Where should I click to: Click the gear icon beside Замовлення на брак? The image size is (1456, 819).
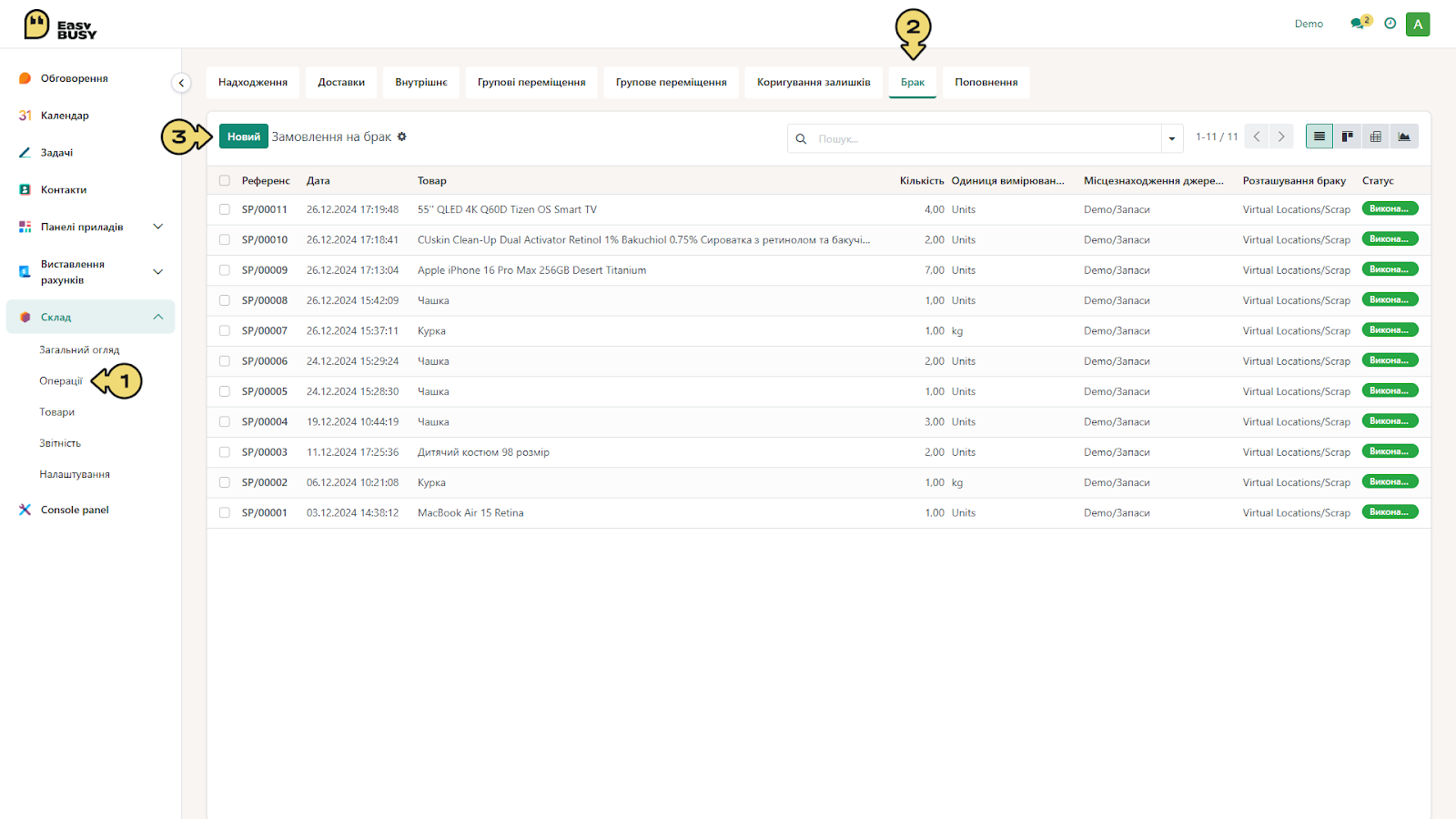tap(401, 136)
